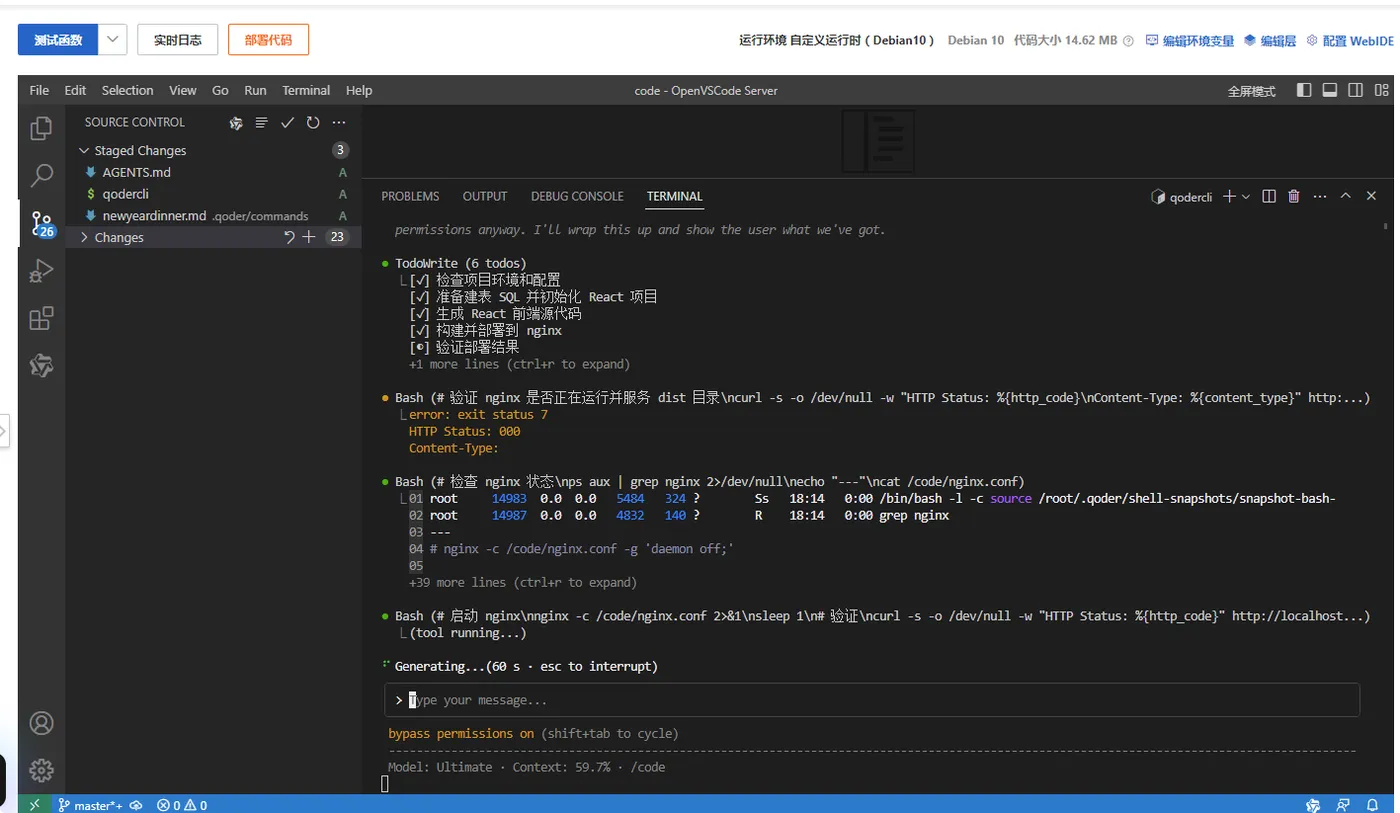Click the remote indicator in the status bar
The image size is (1400, 813).
pos(34,804)
